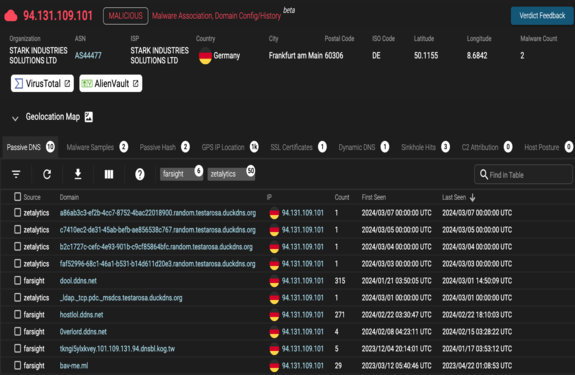
Task: Open the Passive Hash tab
Action: [164, 147]
